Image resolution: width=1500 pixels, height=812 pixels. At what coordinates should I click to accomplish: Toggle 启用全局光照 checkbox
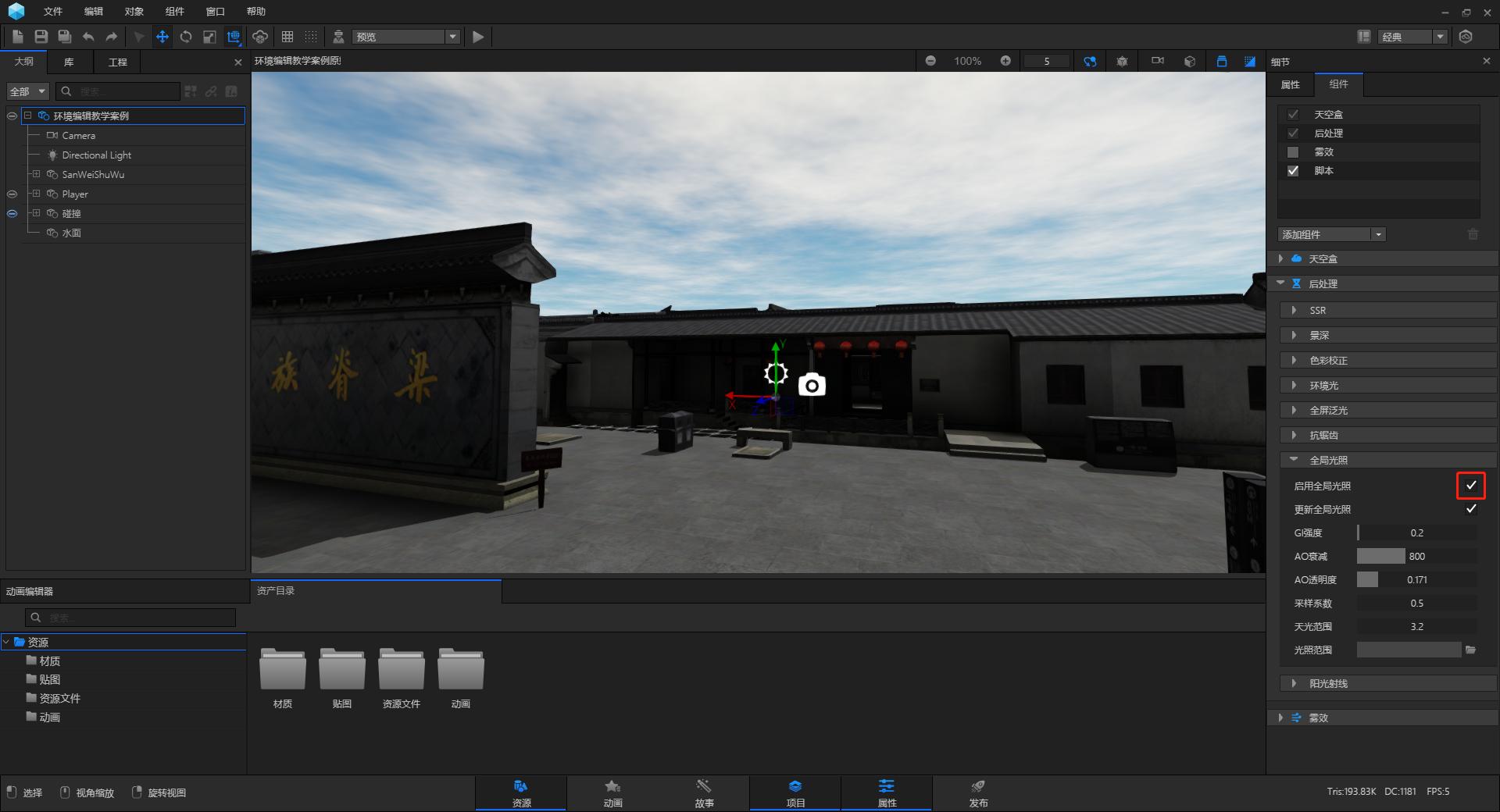1471,486
